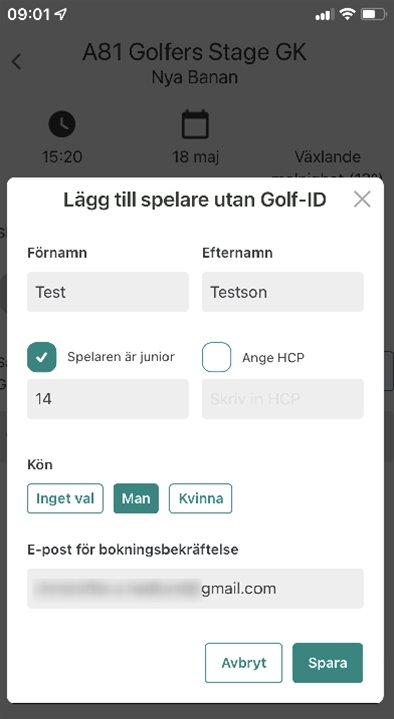
Task: Tap the clock icon above 15:20
Action: click(62, 124)
